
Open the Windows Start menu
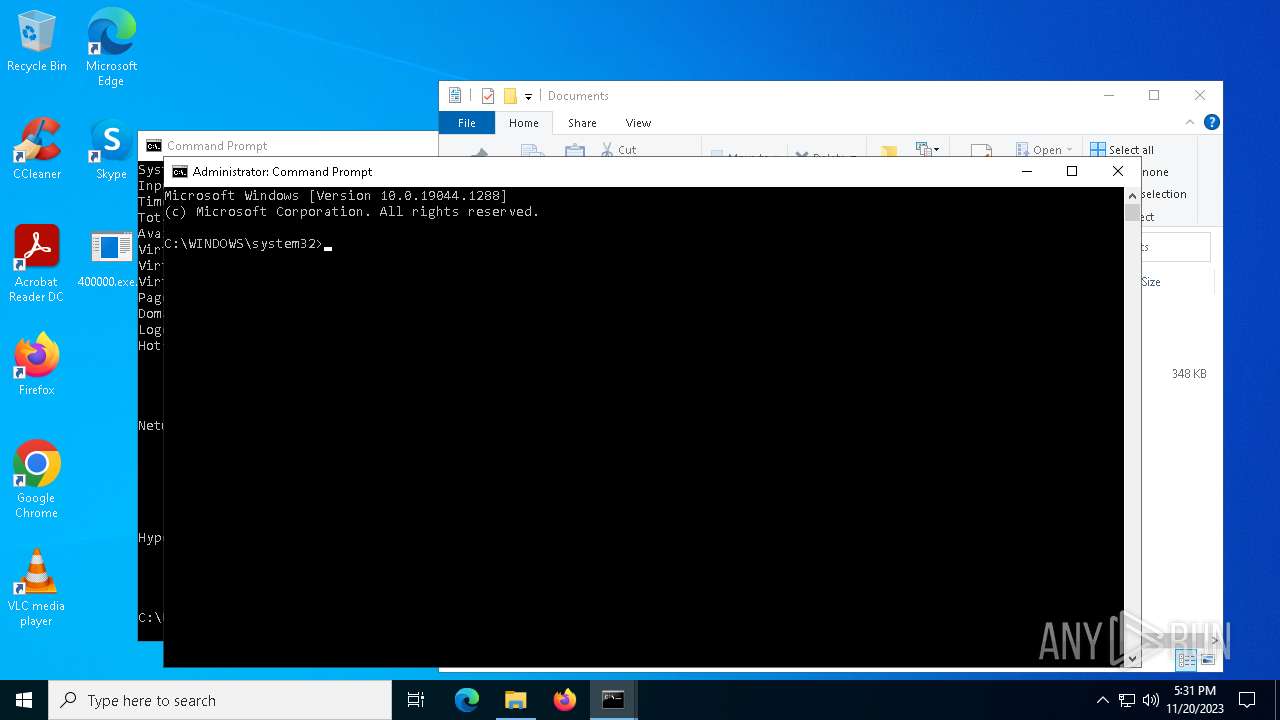(x=24, y=700)
